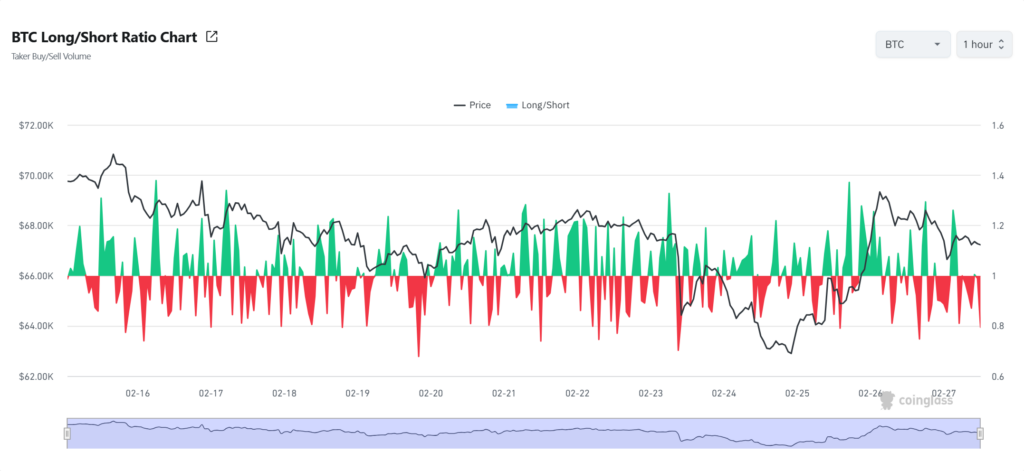Click the middle of the range overview strip
The image size is (1024, 471).
(523, 433)
